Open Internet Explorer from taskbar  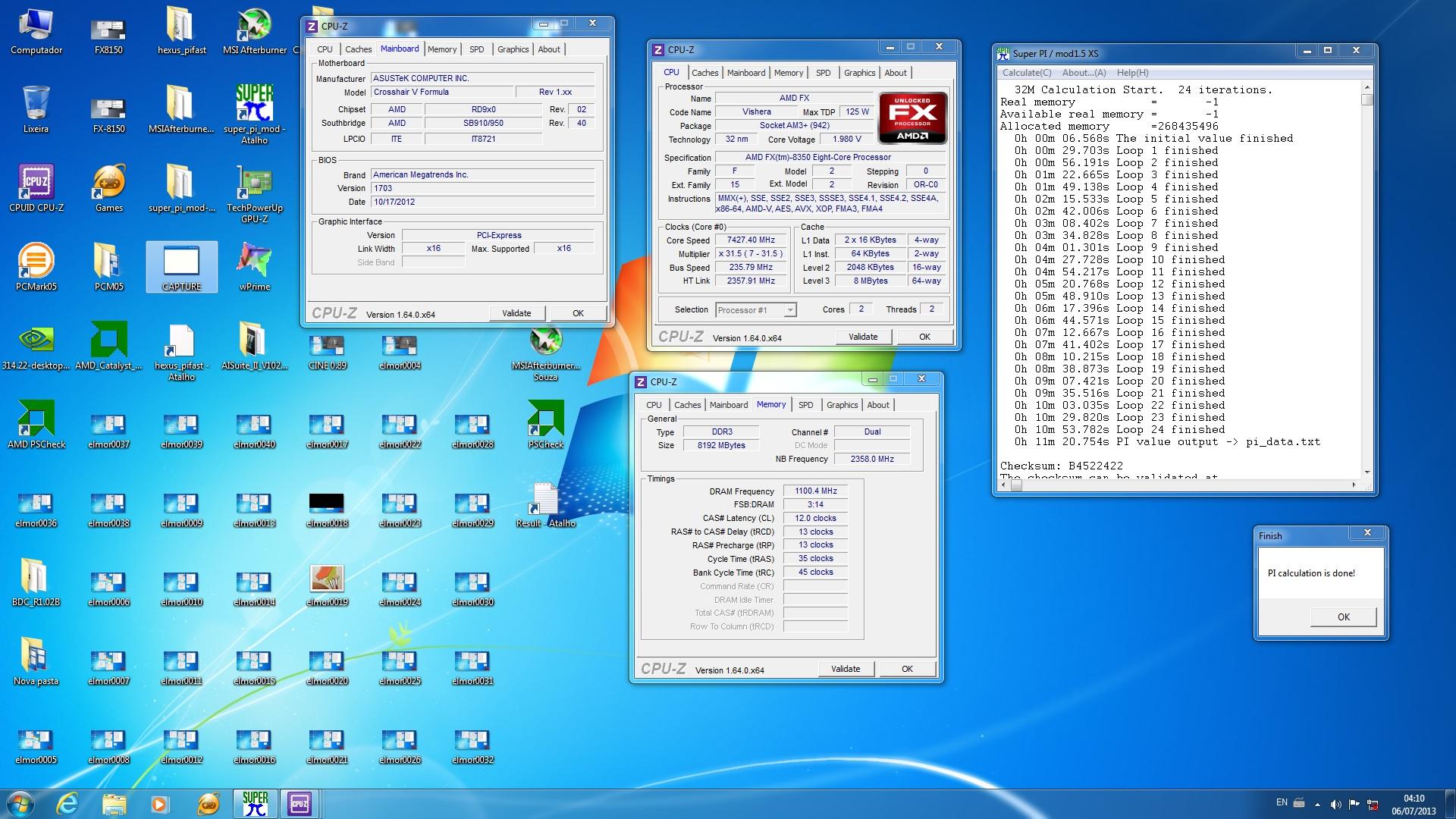click(x=67, y=803)
